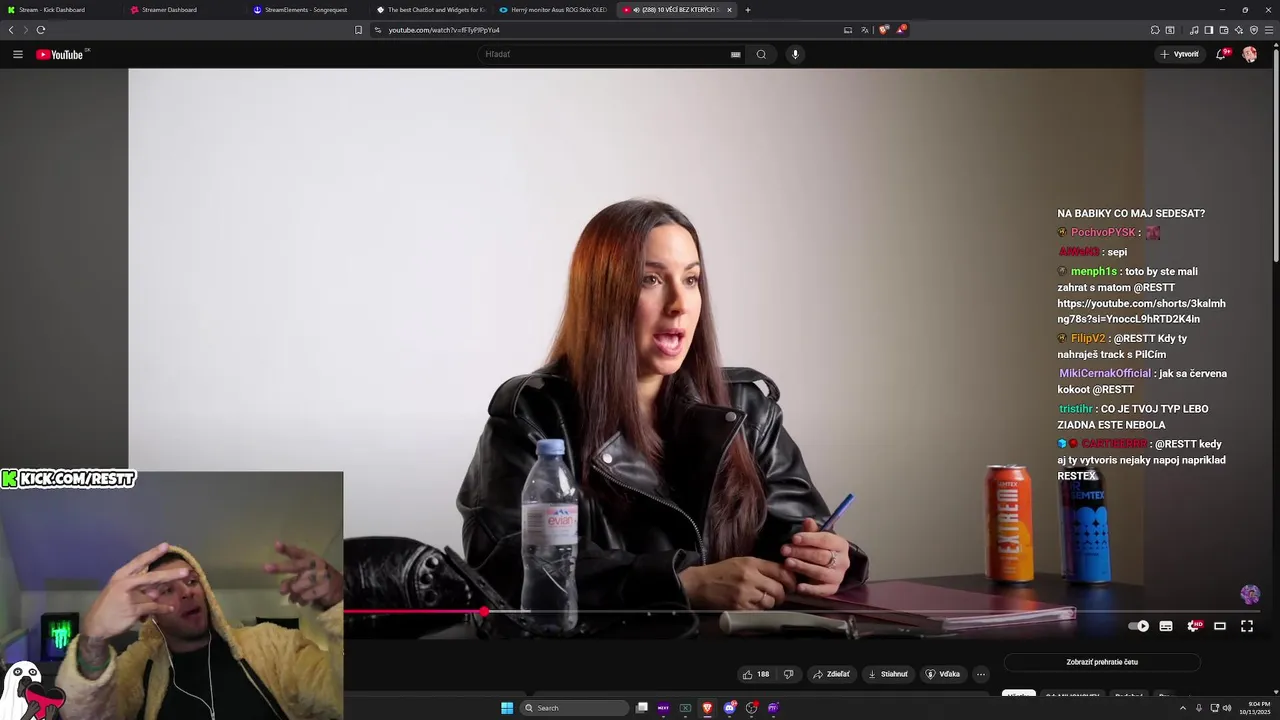Click the youtube.com address bar URL

(x=444, y=30)
